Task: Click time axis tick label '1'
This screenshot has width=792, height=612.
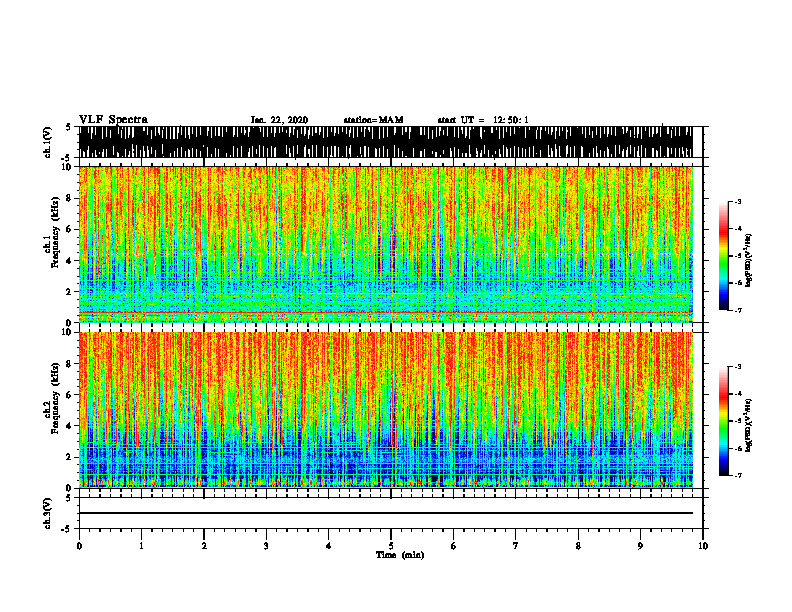Action: [141, 546]
